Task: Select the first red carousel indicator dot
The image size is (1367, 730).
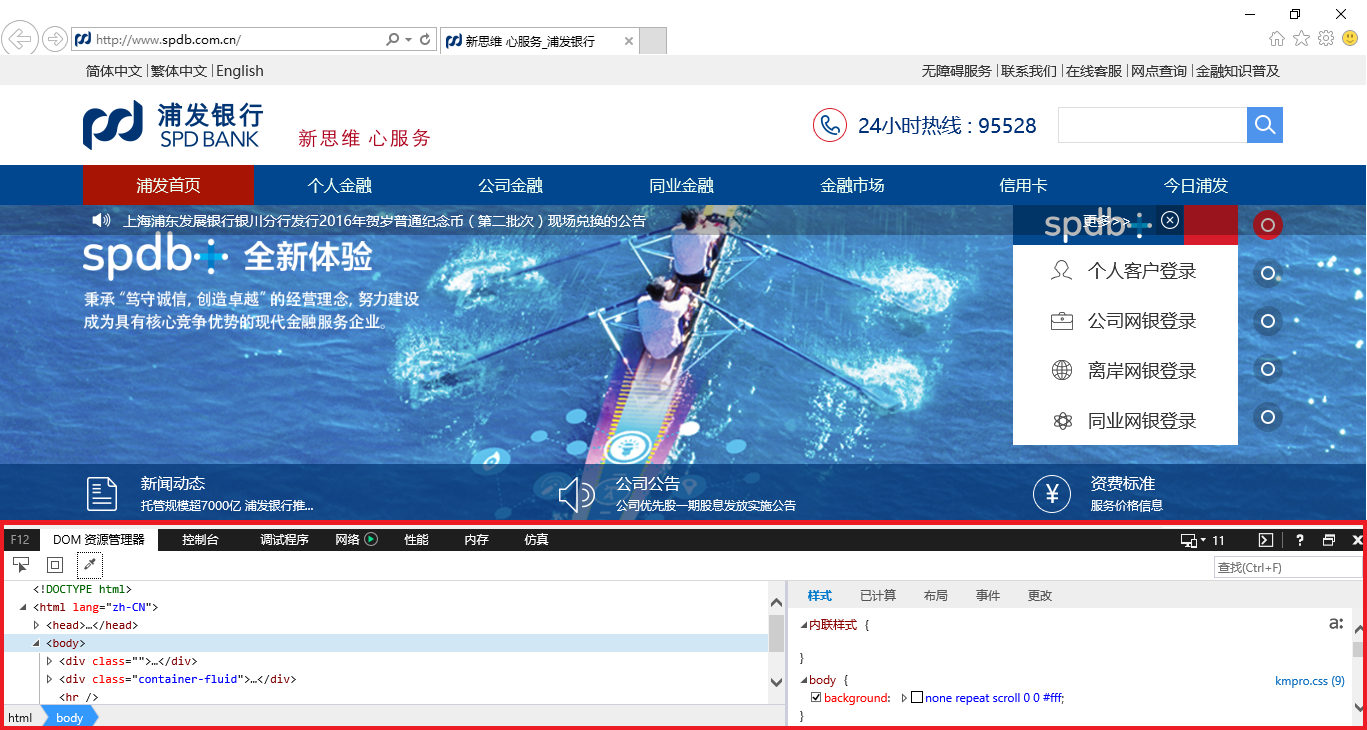Action: 1268,225
